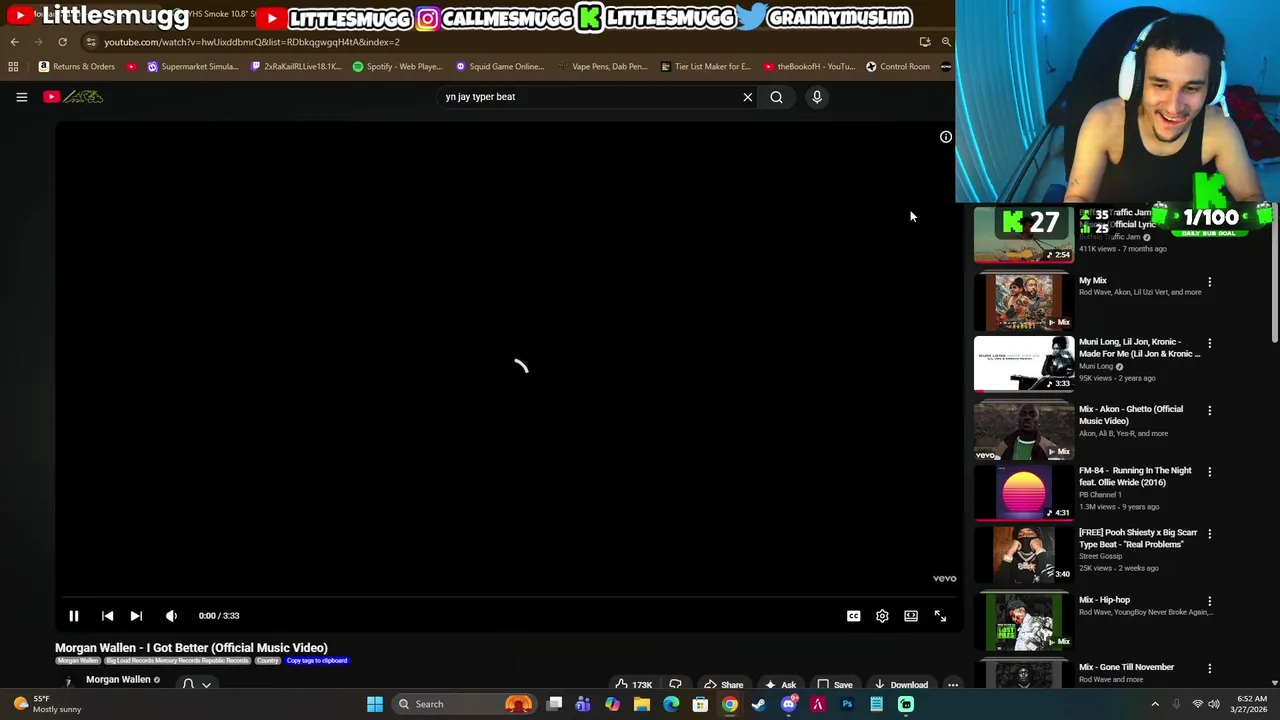Open the YouTube guide hamburger menu
Screen dimensions: 1280x720
click(x=21, y=97)
